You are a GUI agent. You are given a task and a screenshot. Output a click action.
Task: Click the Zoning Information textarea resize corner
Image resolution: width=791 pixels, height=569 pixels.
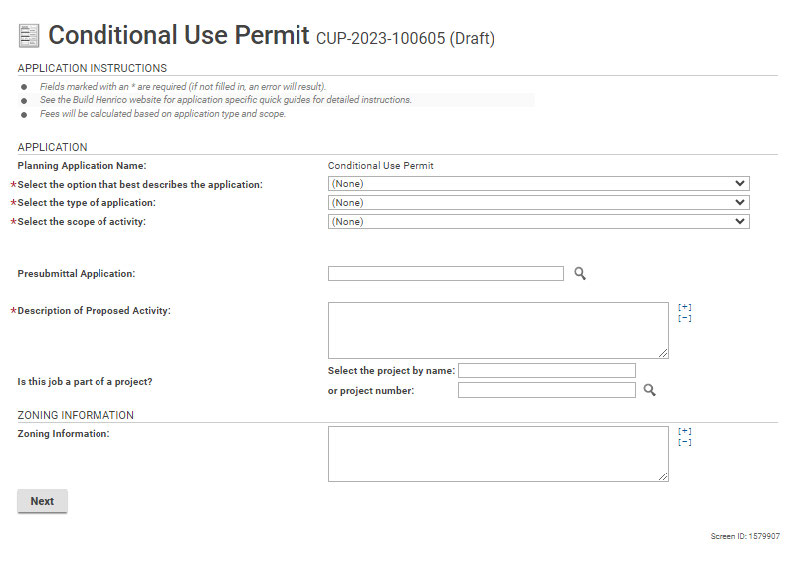[x=664, y=477]
